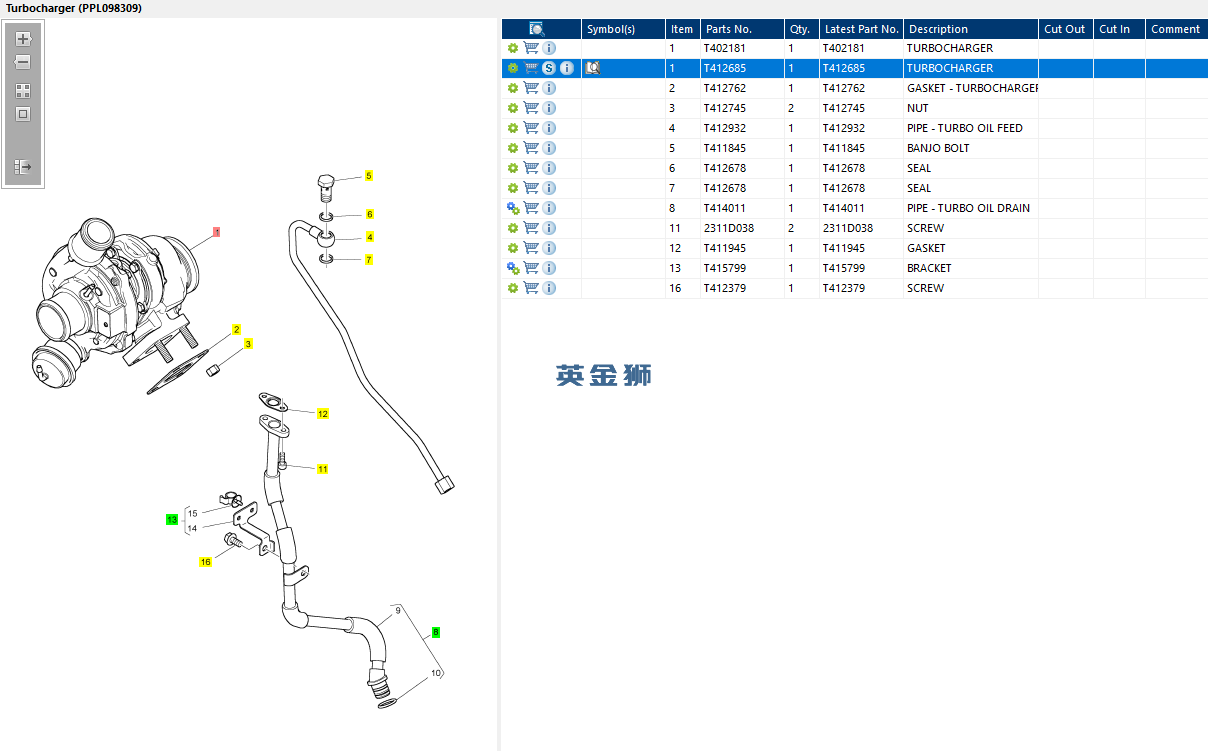
Task: Click the single square fit-view icon
Action: click(x=23, y=114)
